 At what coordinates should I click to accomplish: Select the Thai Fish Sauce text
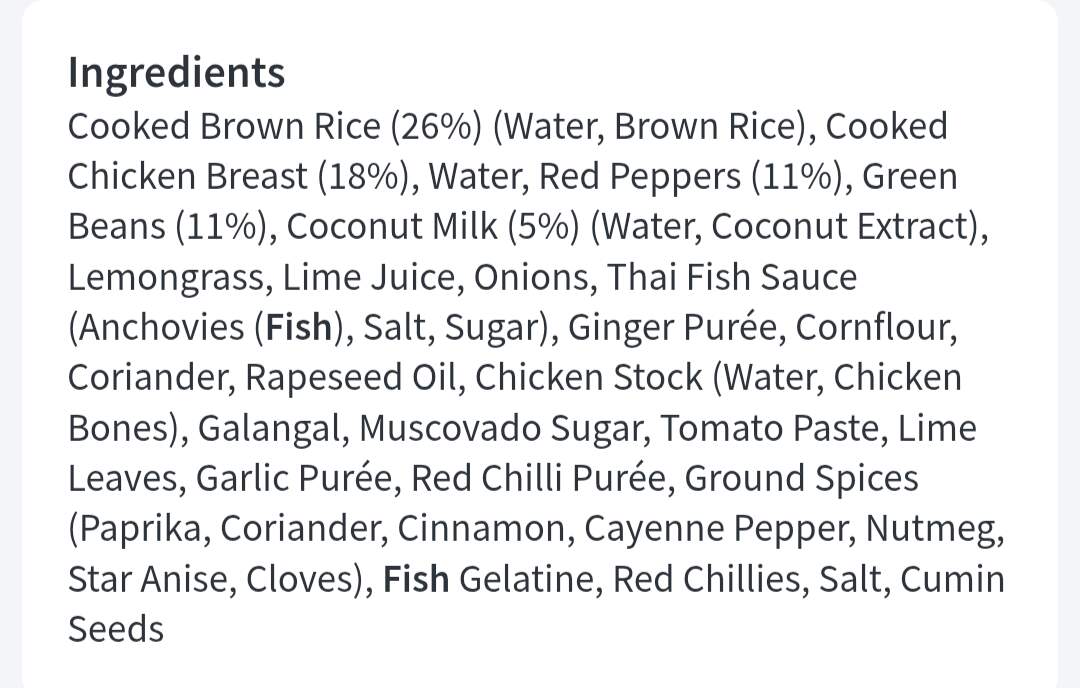click(731, 277)
